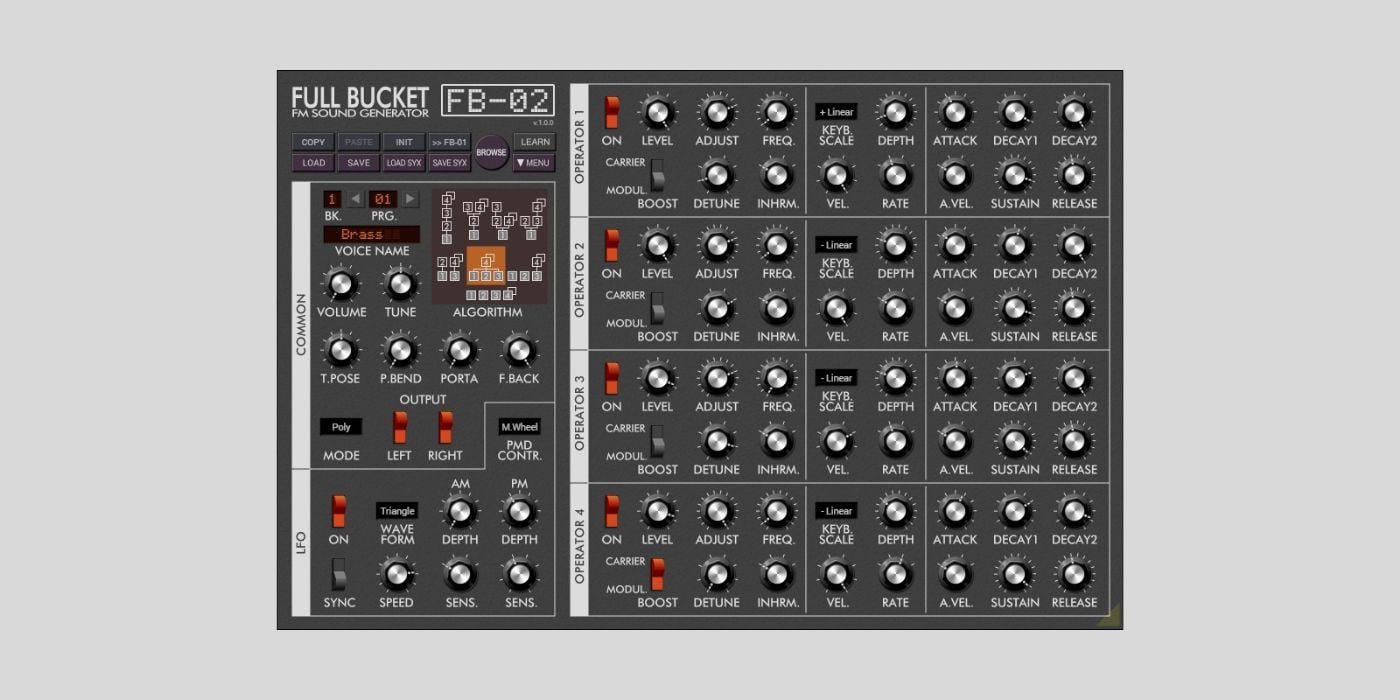Click Operator 1 ATTACK knob

tap(954, 113)
